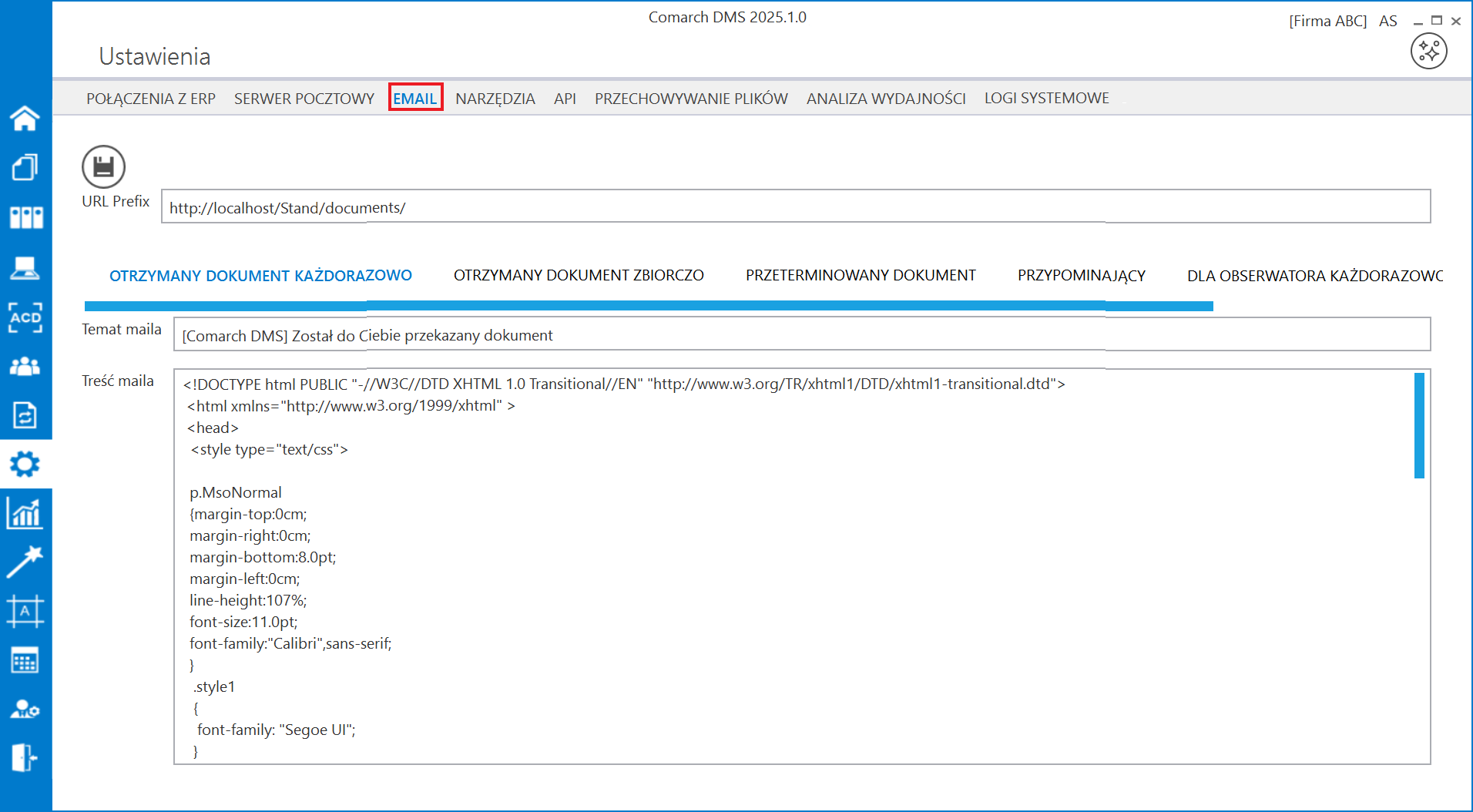Select the PRZYPOMINAJĄCY tab
The height and width of the screenshot is (812, 1473).
(x=1081, y=276)
